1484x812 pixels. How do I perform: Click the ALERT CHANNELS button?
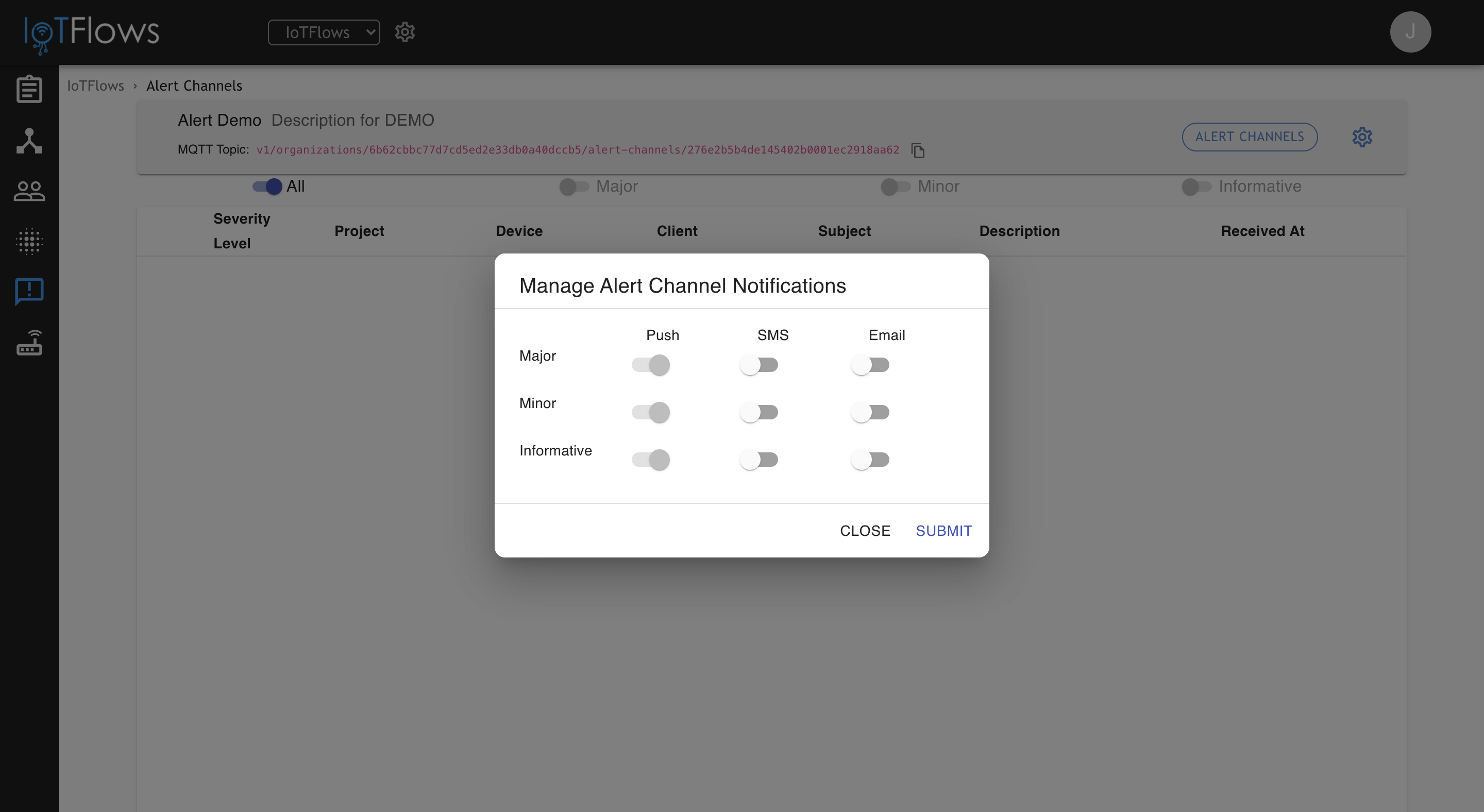coord(1249,137)
